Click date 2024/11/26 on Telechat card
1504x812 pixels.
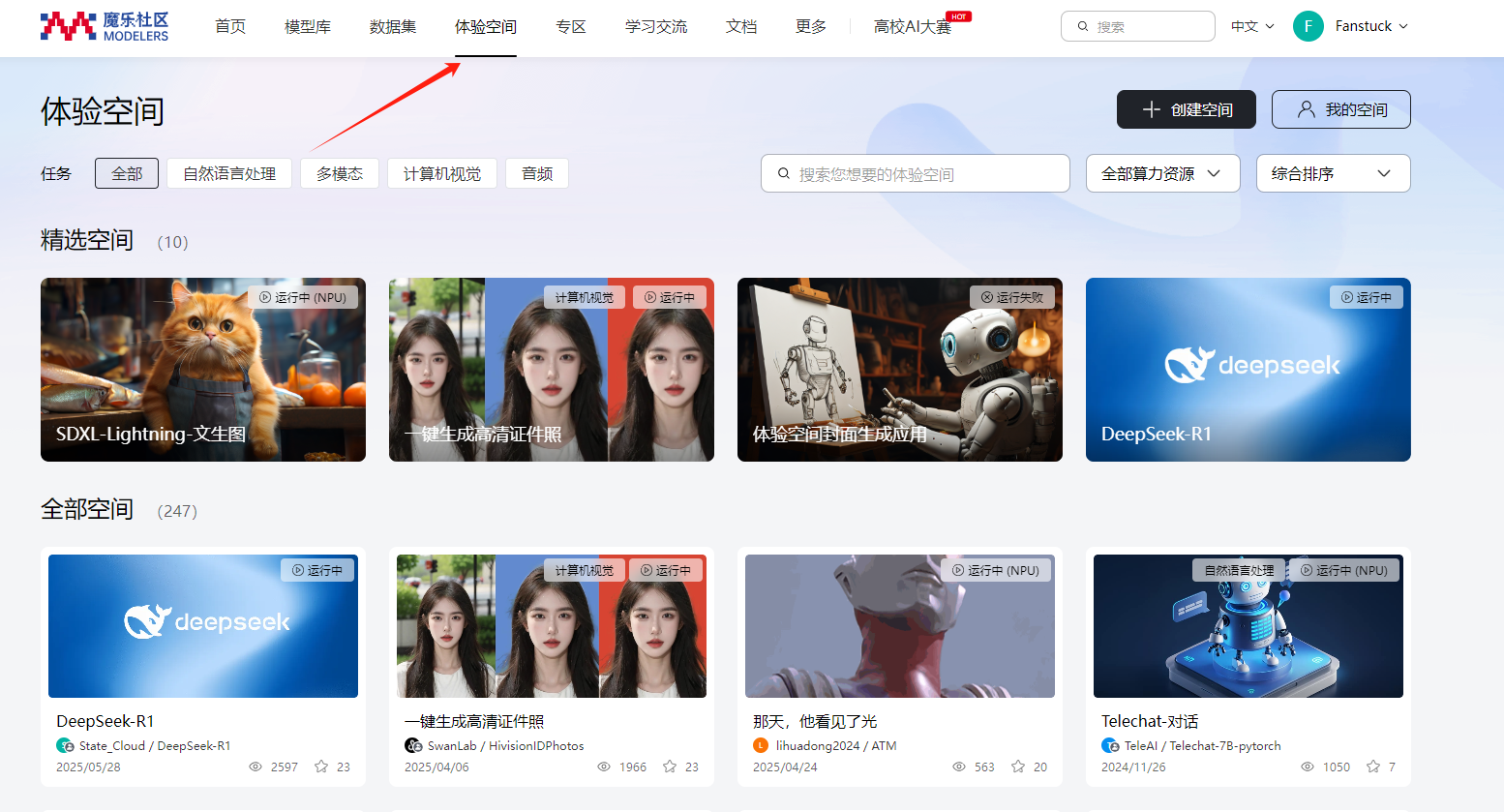tap(1133, 767)
